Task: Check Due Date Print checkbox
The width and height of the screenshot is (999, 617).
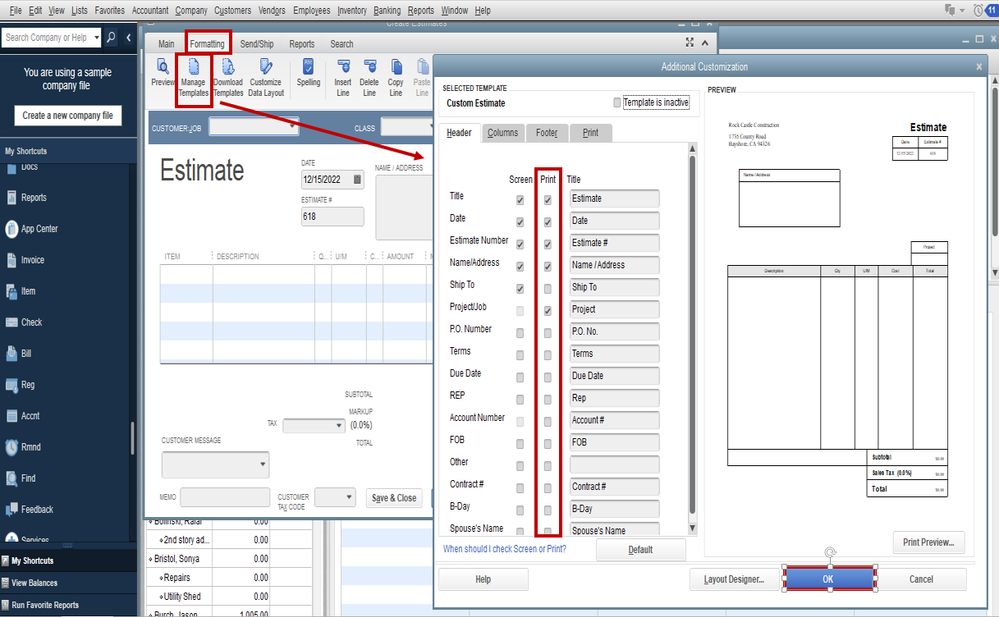Action: coord(547,377)
